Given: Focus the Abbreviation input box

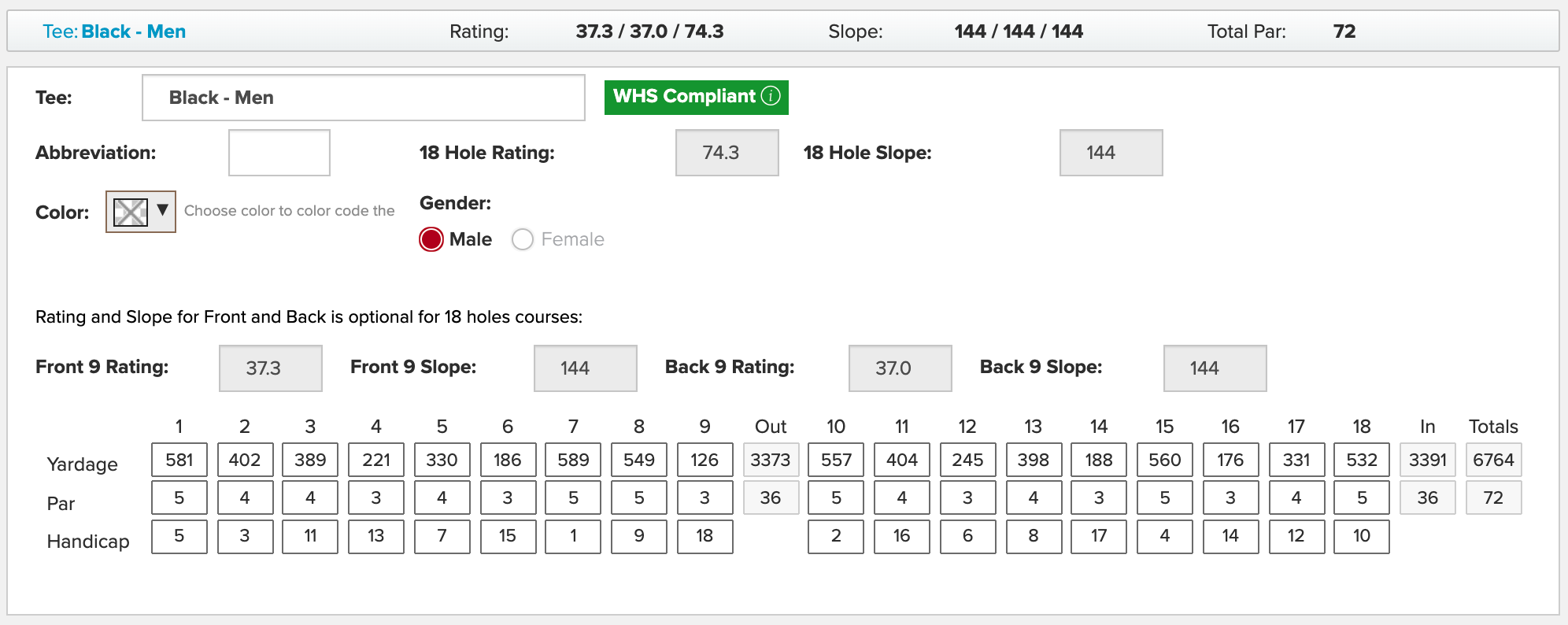Looking at the screenshot, I should pos(279,153).
